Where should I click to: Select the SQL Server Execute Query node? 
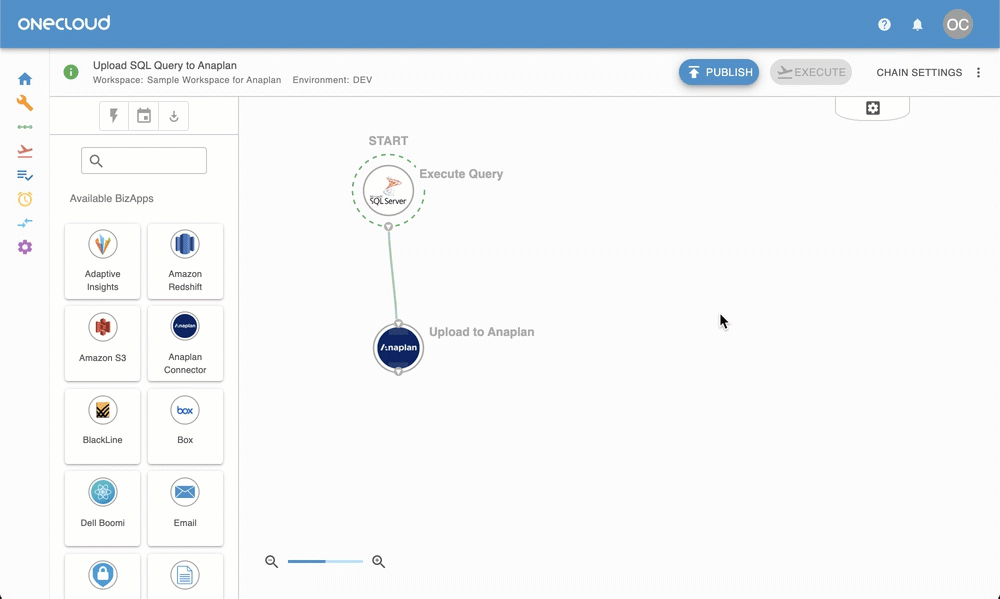click(388, 190)
